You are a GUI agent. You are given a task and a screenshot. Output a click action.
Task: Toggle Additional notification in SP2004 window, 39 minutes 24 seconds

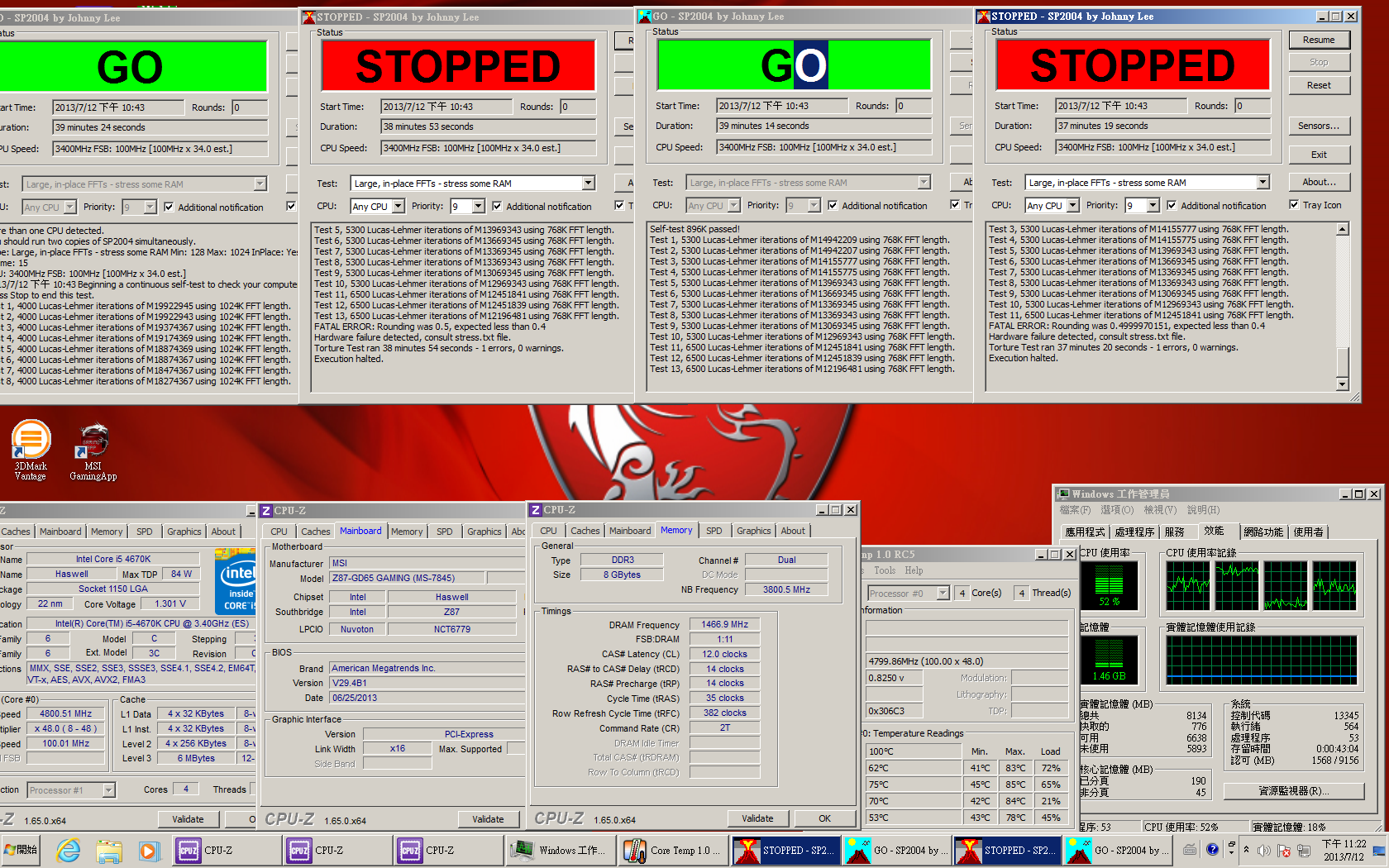(x=169, y=207)
